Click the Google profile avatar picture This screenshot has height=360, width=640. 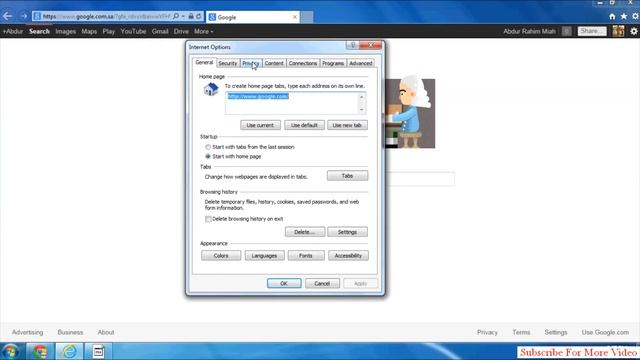point(618,31)
